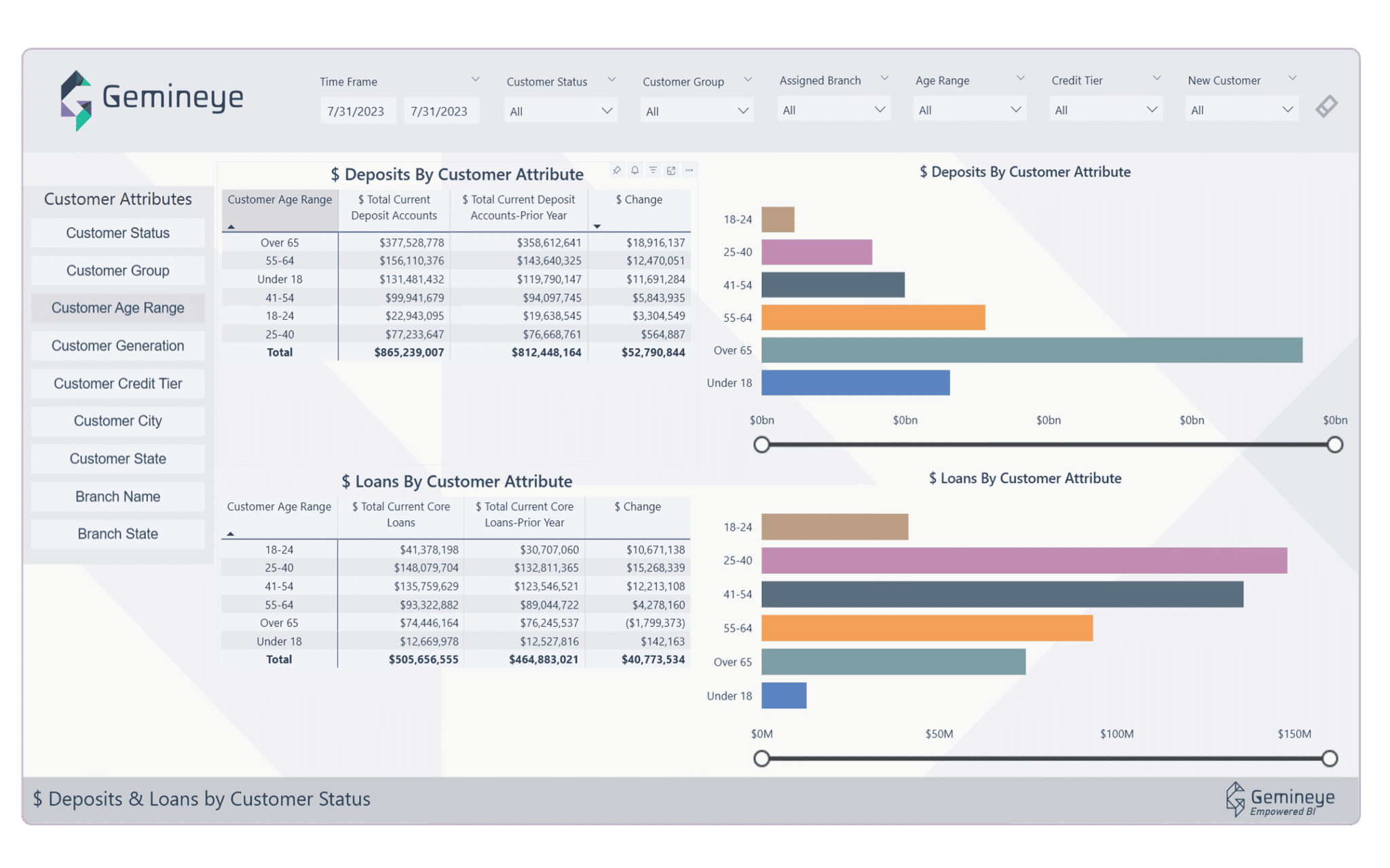Open the more options ellipsis on Deposits table
Screen dimensions: 1390x868
click(x=690, y=170)
